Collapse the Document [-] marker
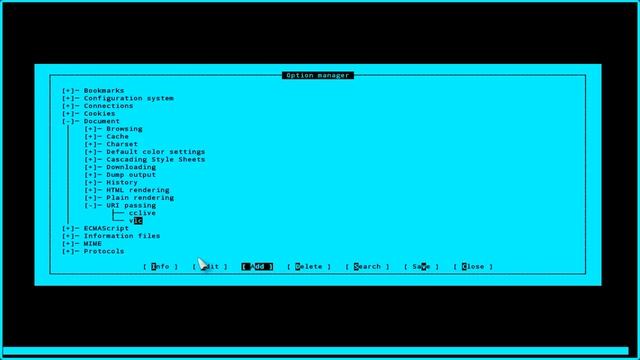 (68, 121)
